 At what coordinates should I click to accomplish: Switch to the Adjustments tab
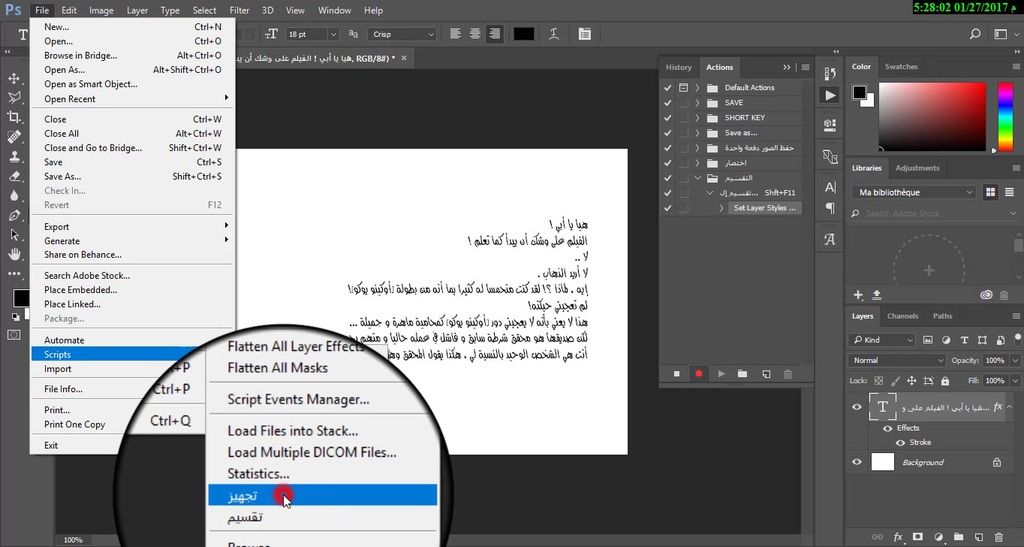pos(917,168)
